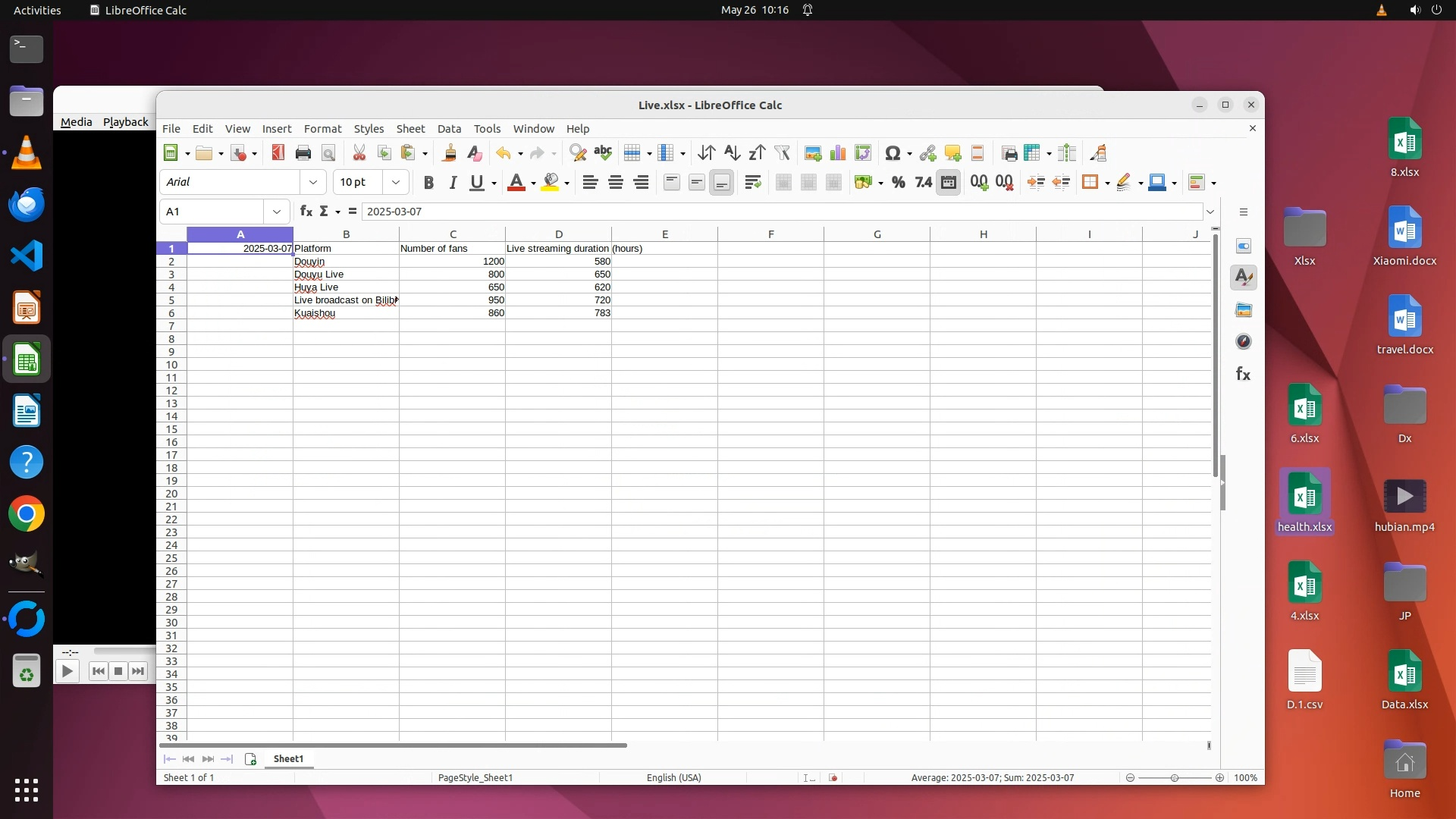This screenshot has height=819, width=1456.
Task: Click Insert Special Character omega icon
Action: 893,153
